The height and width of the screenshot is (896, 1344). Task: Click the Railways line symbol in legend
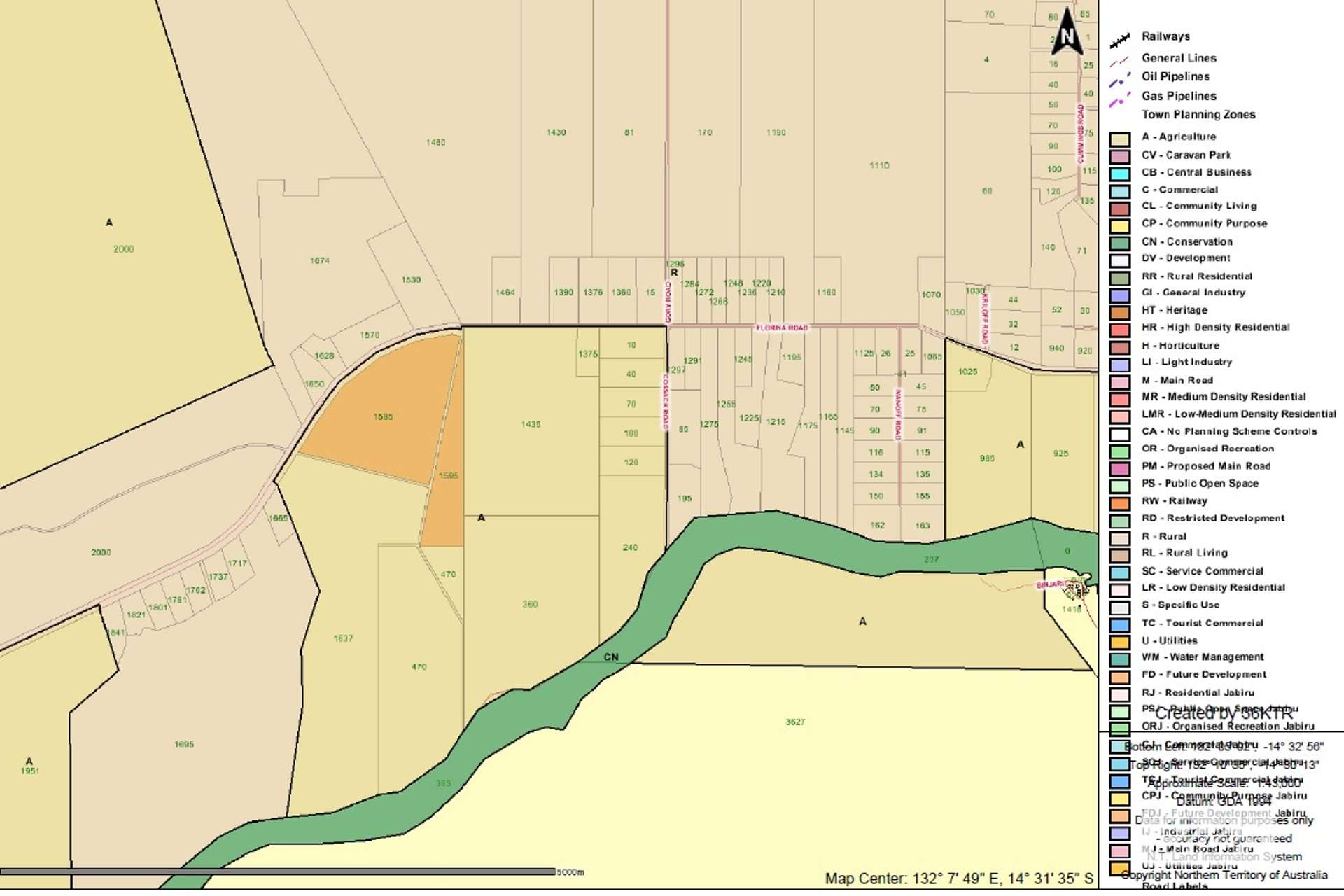tap(1120, 41)
